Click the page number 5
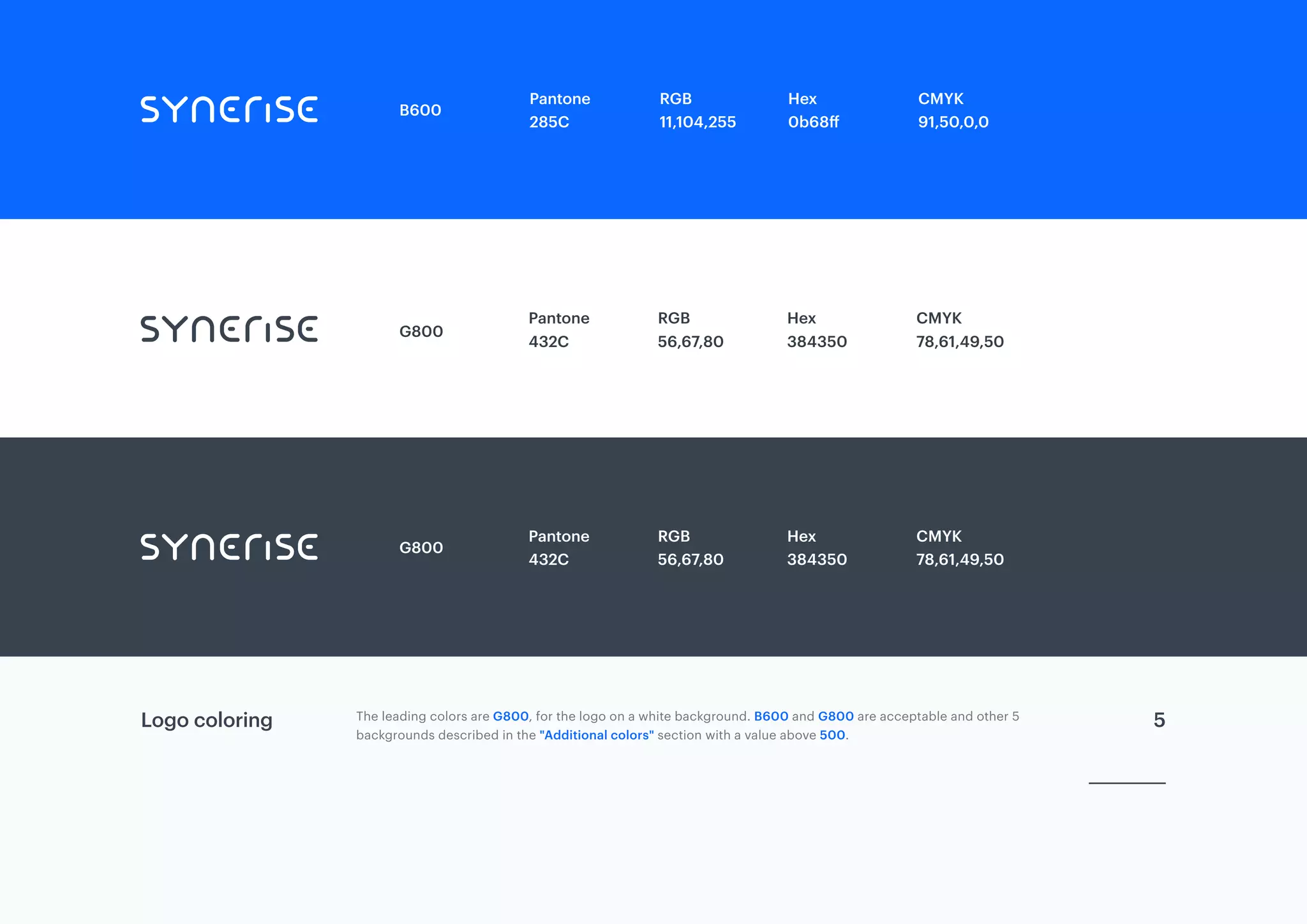This screenshot has width=1307, height=924. [1160, 720]
